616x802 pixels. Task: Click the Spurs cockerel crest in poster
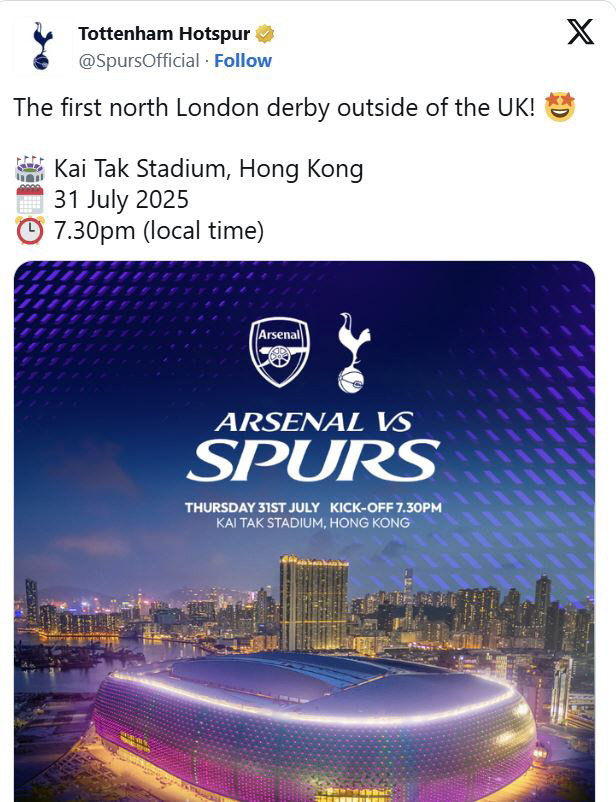[353, 353]
